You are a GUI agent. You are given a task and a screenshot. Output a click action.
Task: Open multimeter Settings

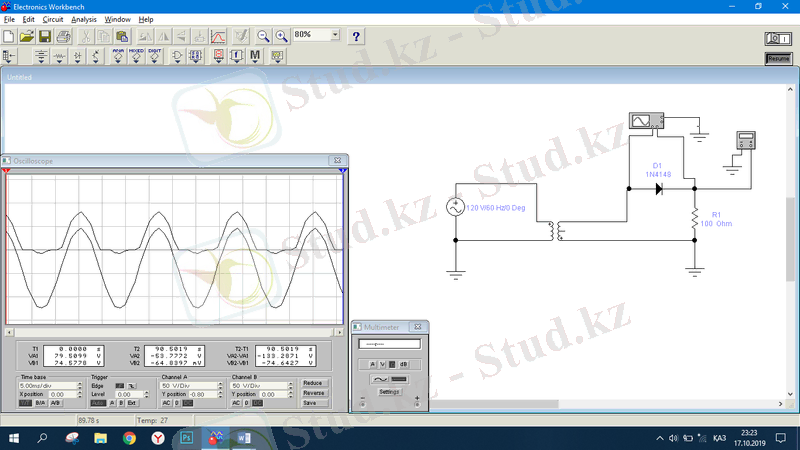coord(389,392)
